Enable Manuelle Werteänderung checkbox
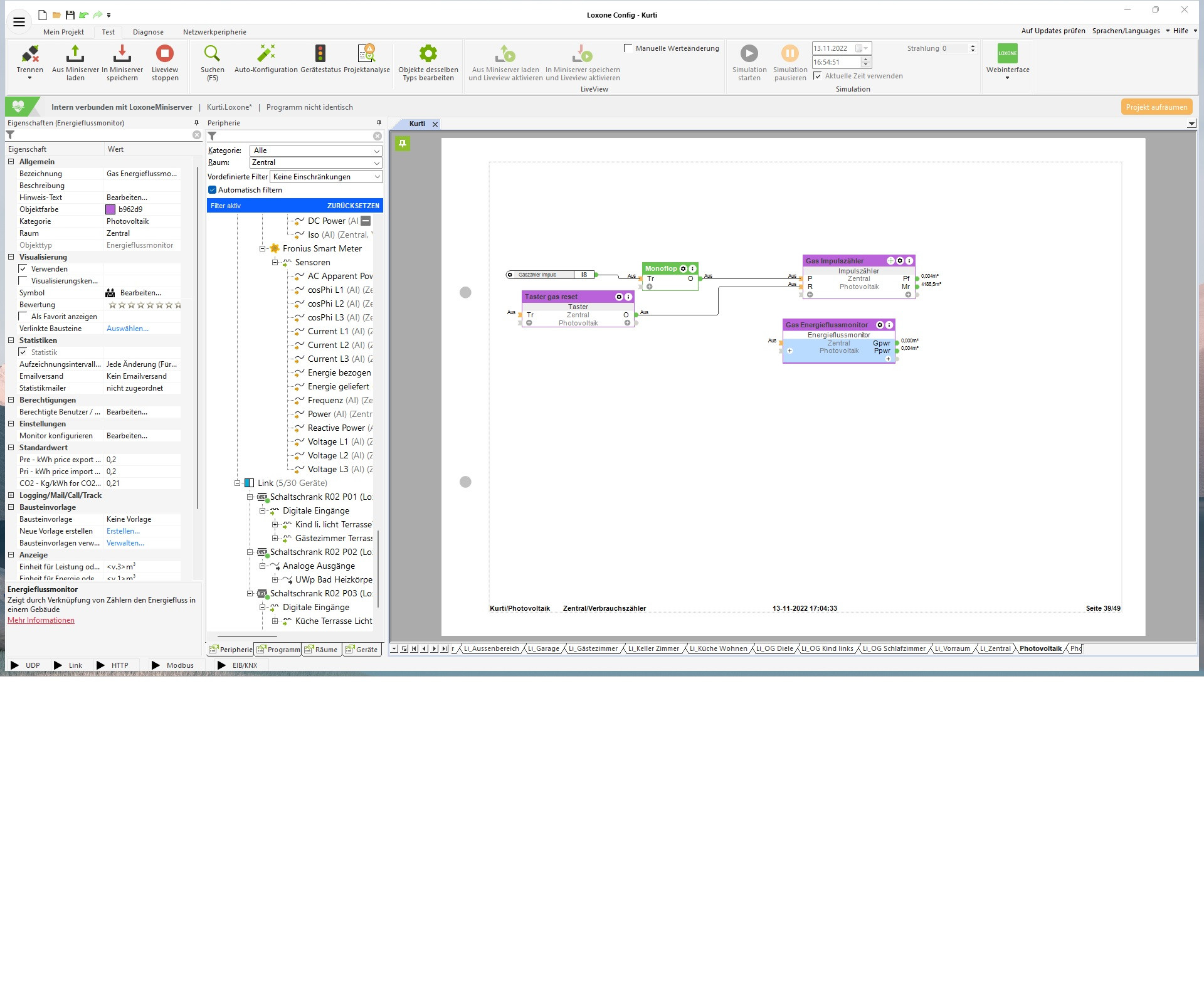Viewport: 1204px width, 992px height. 628,48
